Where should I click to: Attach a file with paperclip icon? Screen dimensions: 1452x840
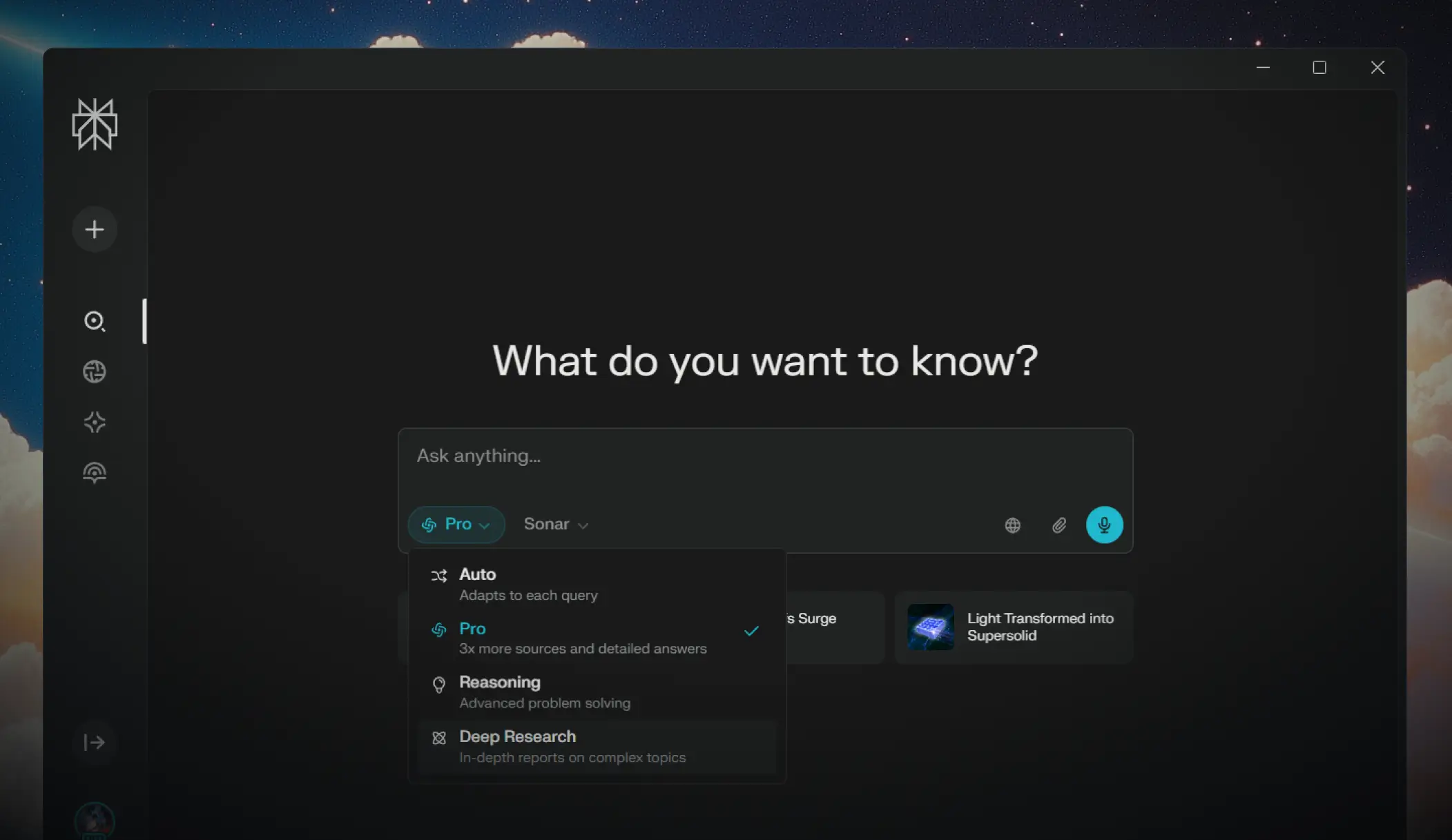(x=1058, y=525)
